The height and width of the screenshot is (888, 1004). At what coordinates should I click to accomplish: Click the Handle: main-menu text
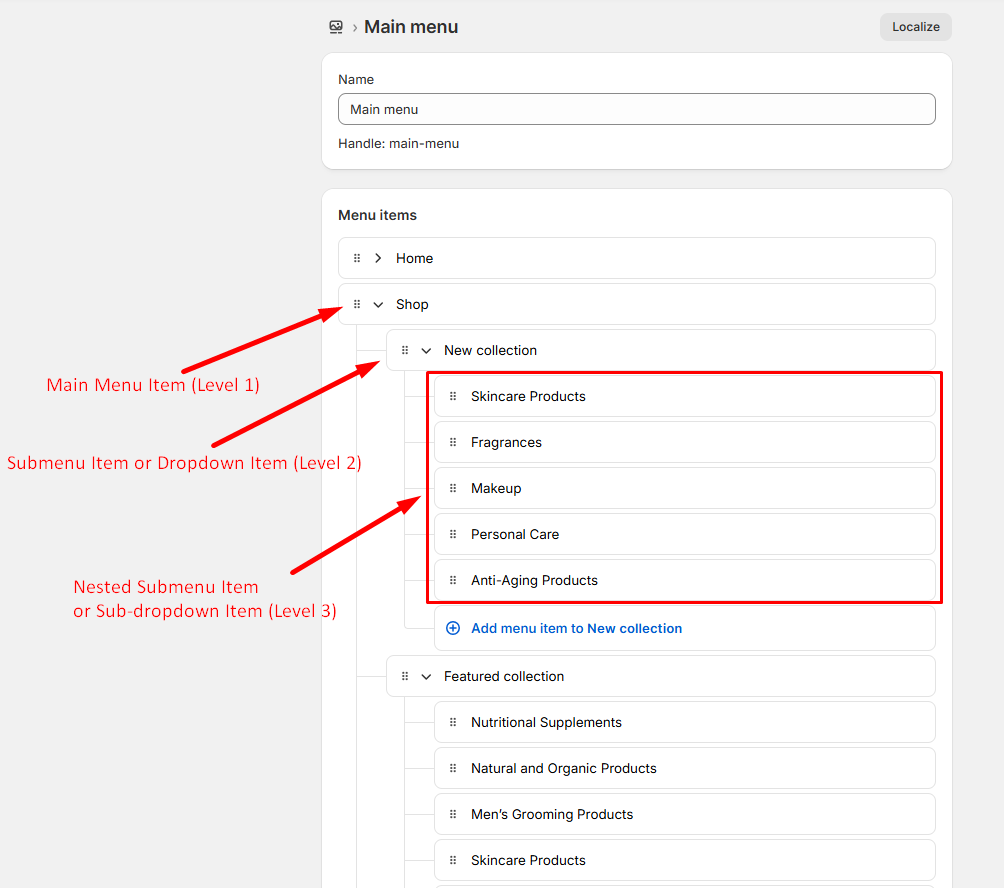click(x=398, y=143)
